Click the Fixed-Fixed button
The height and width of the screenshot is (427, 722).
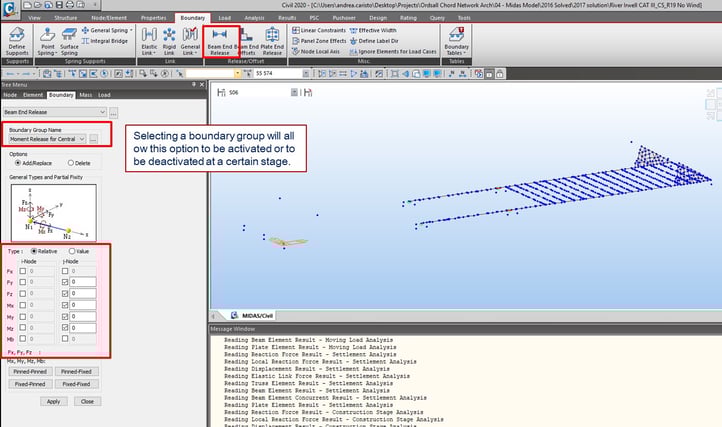tap(76, 384)
